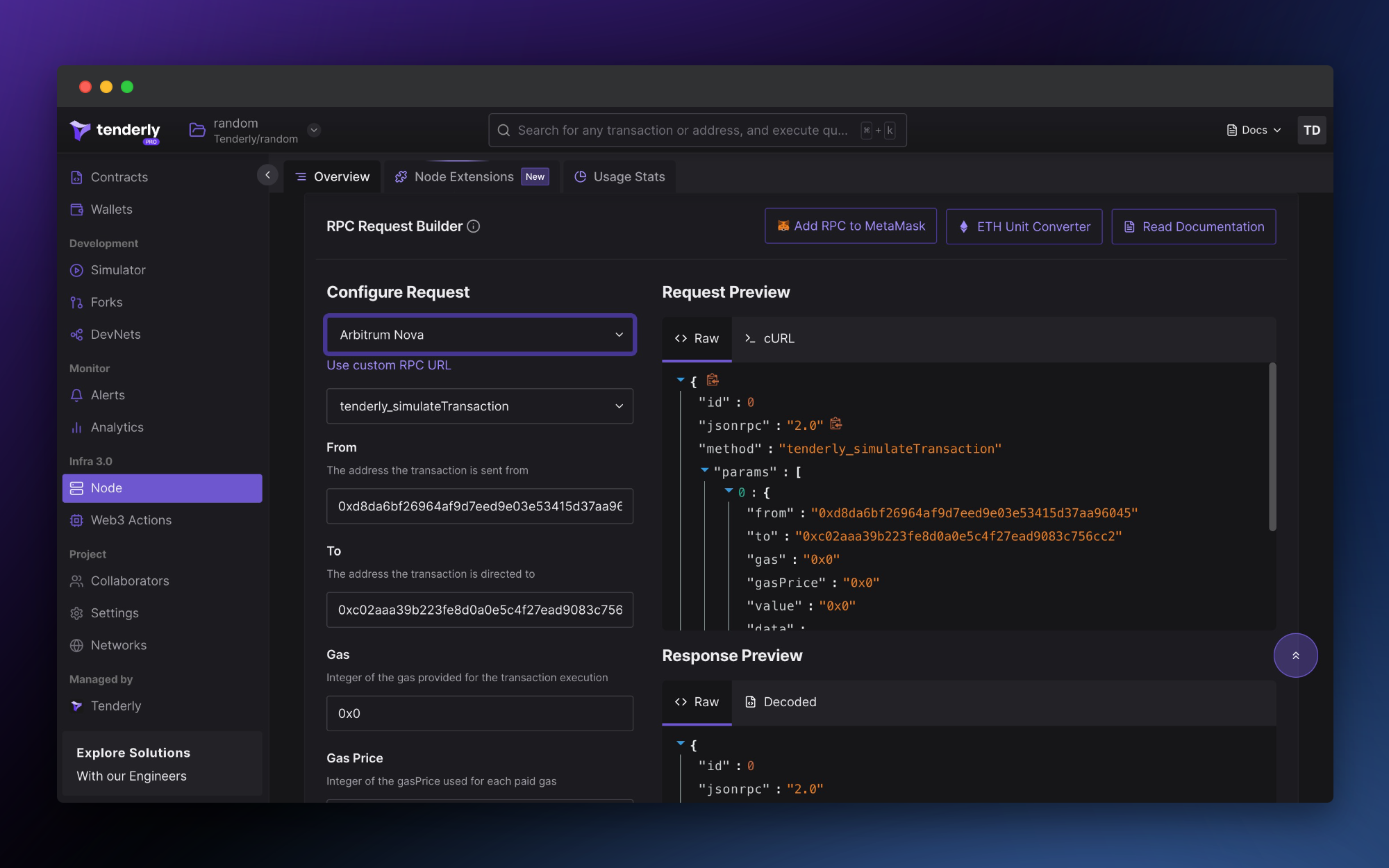This screenshot has height=868, width=1389.
Task: Switch request preview to cURL tab
Action: click(x=770, y=339)
